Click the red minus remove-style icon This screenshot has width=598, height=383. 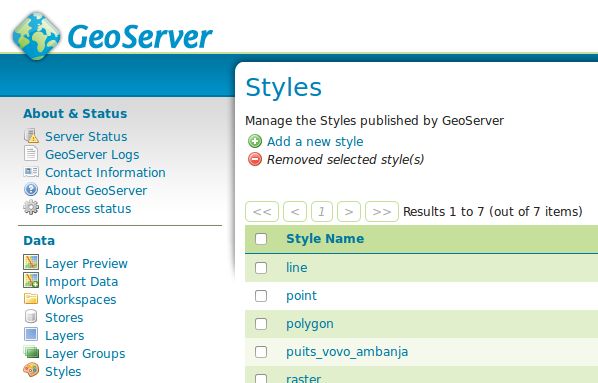255,159
